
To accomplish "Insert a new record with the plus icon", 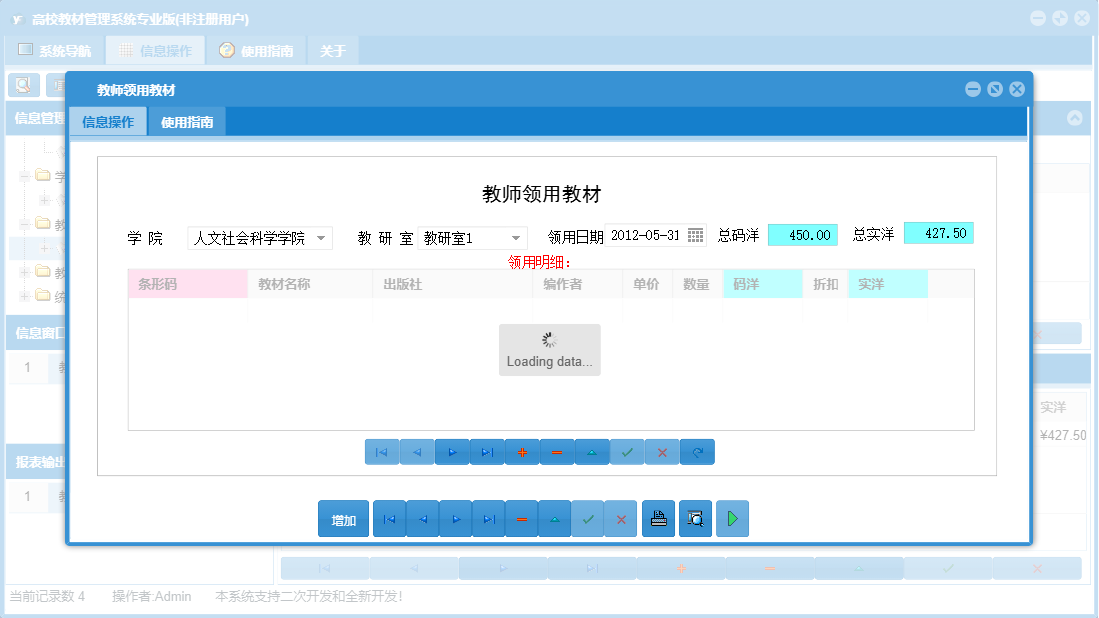I will [x=522, y=452].
